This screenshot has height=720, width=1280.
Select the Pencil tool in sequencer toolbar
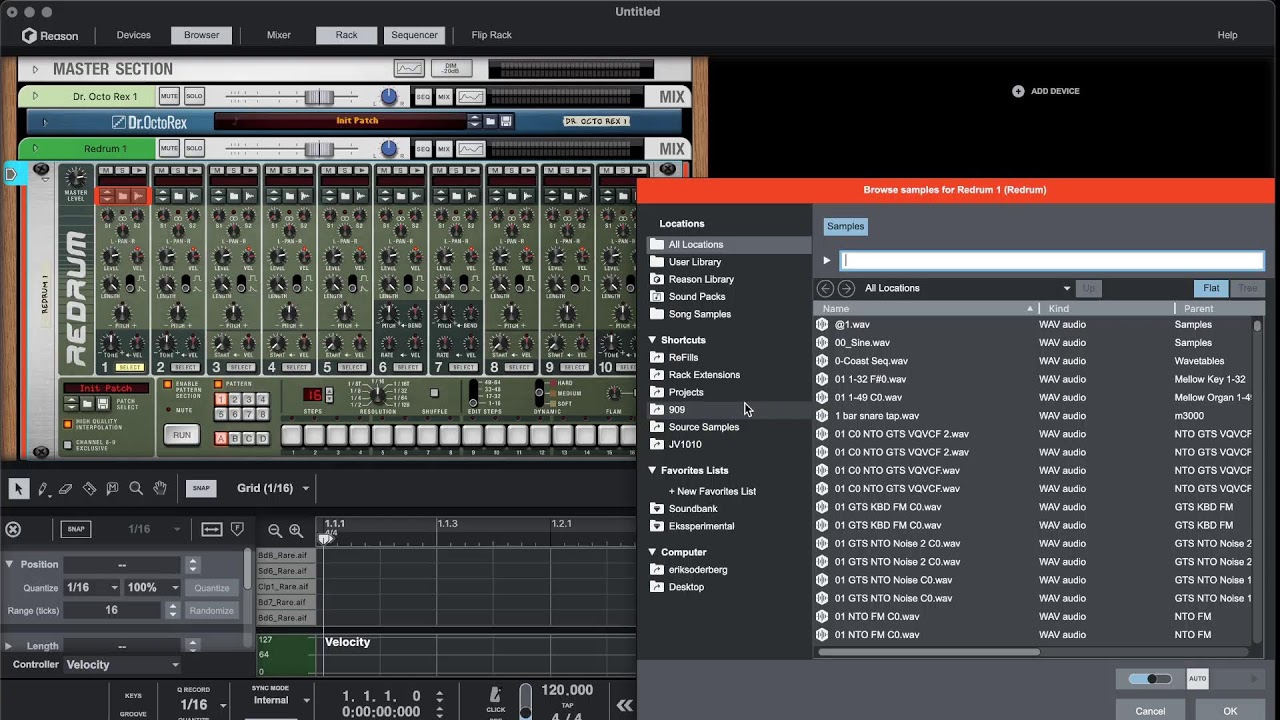pyautogui.click(x=43, y=488)
